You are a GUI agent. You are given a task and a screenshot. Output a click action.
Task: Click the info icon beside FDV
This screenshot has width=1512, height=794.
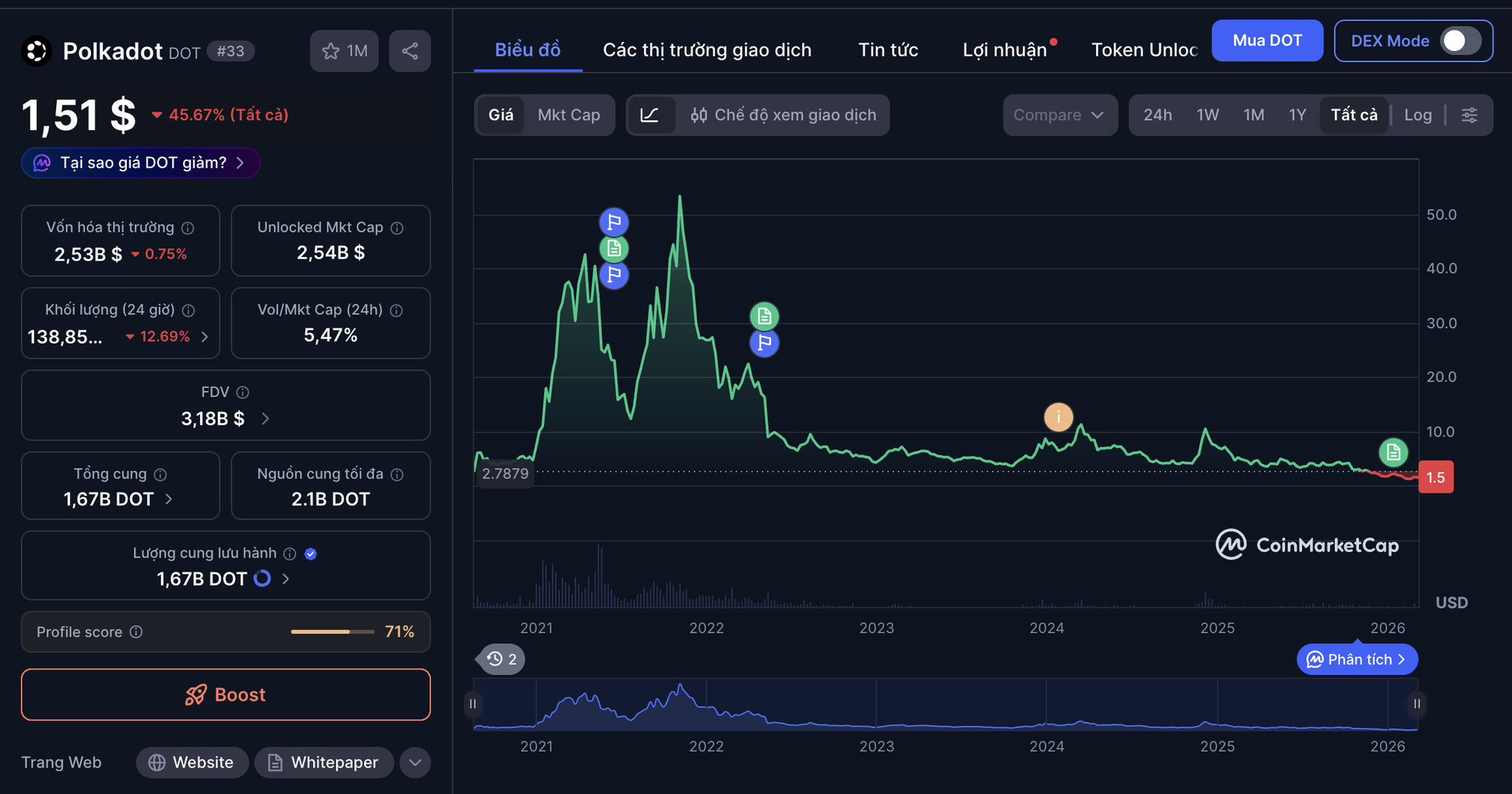(242, 392)
